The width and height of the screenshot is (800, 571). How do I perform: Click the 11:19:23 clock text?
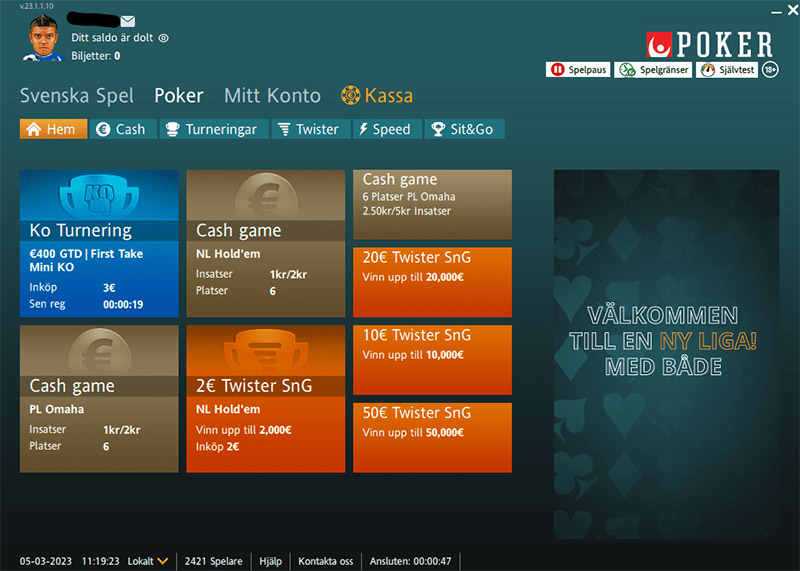tap(101, 561)
